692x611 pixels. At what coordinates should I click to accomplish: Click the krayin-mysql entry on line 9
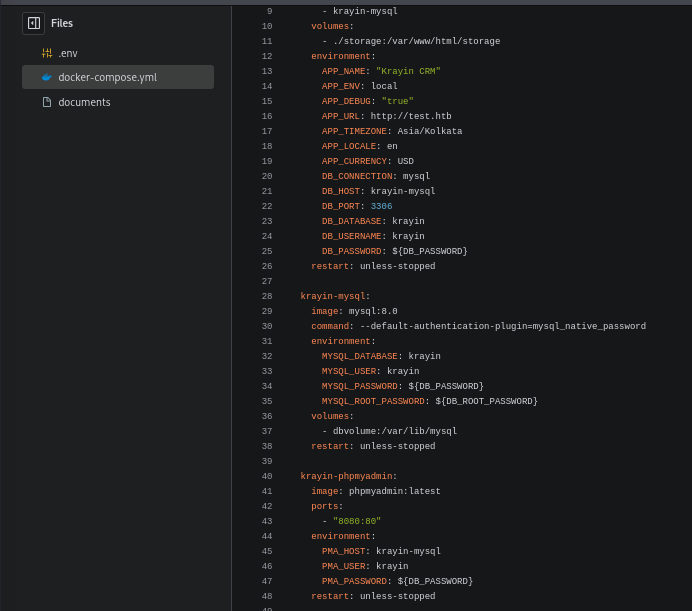pos(365,11)
